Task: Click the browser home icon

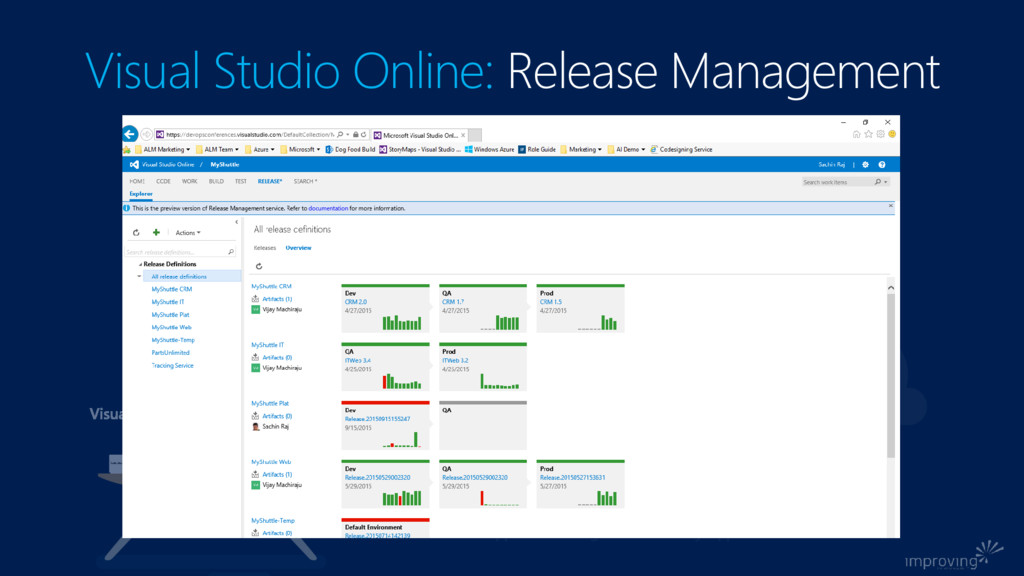Action: [x=857, y=134]
